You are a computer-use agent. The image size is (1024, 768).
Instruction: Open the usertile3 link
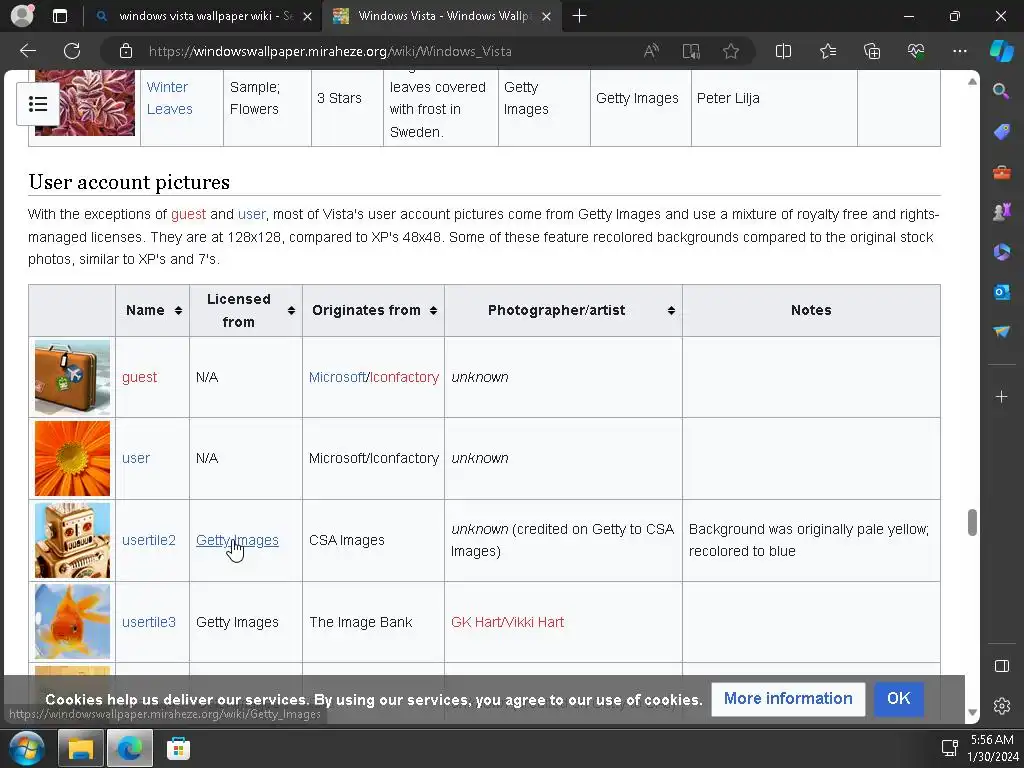(148, 622)
